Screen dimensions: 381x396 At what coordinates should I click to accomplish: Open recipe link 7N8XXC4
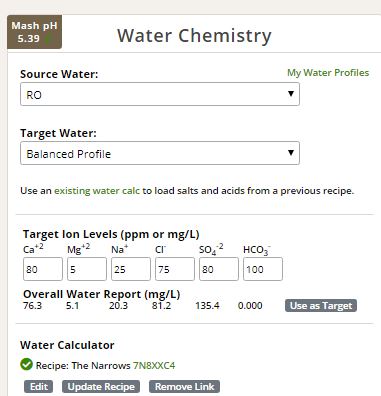pos(154,365)
